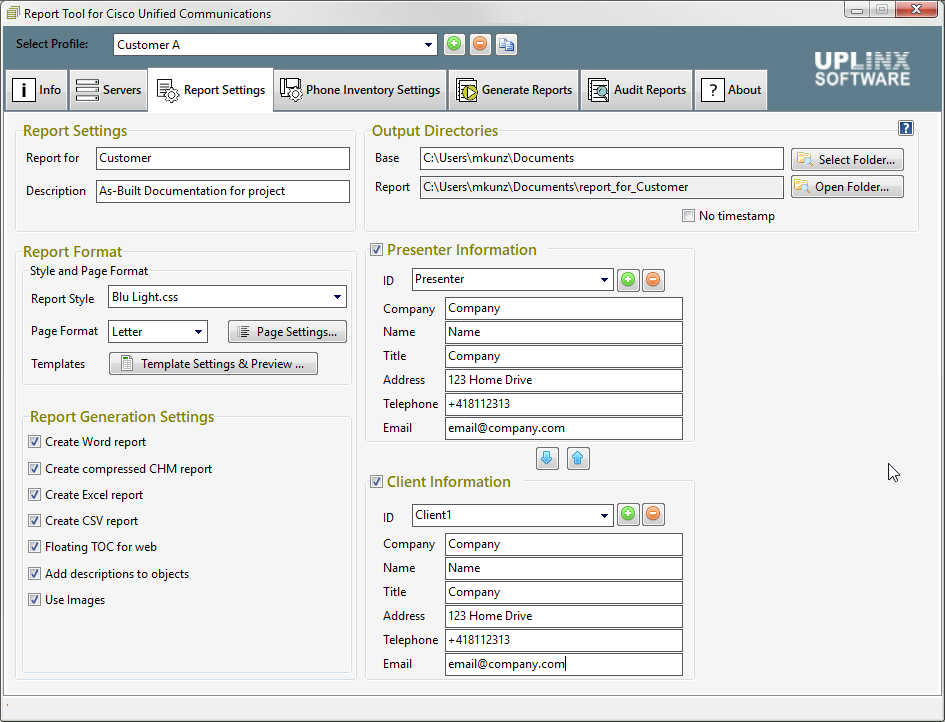The image size is (945, 722).
Task: Click the Client Company field
Action: point(564,544)
